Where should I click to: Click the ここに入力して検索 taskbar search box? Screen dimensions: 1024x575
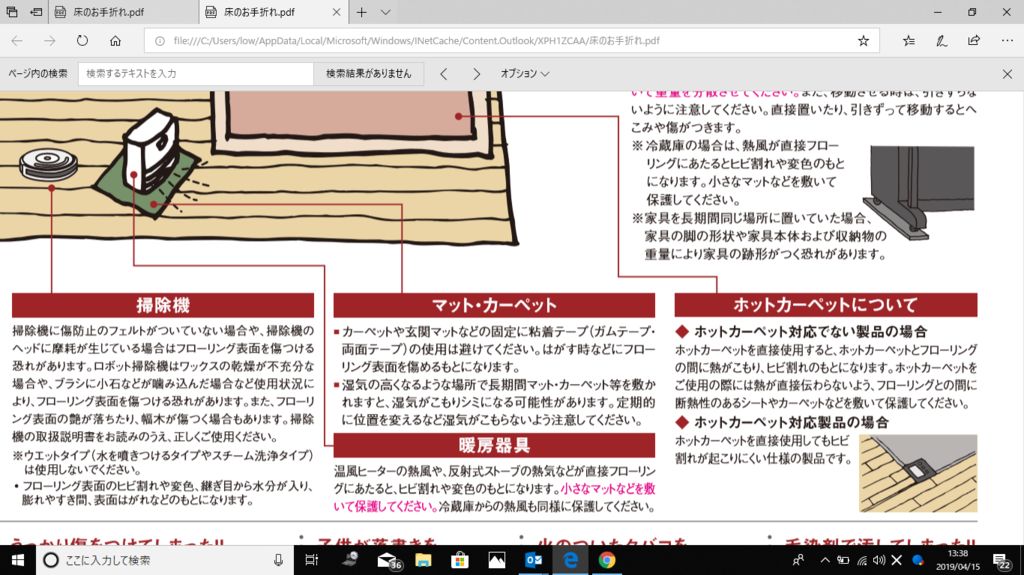pyautogui.click(x=165, y=560)
